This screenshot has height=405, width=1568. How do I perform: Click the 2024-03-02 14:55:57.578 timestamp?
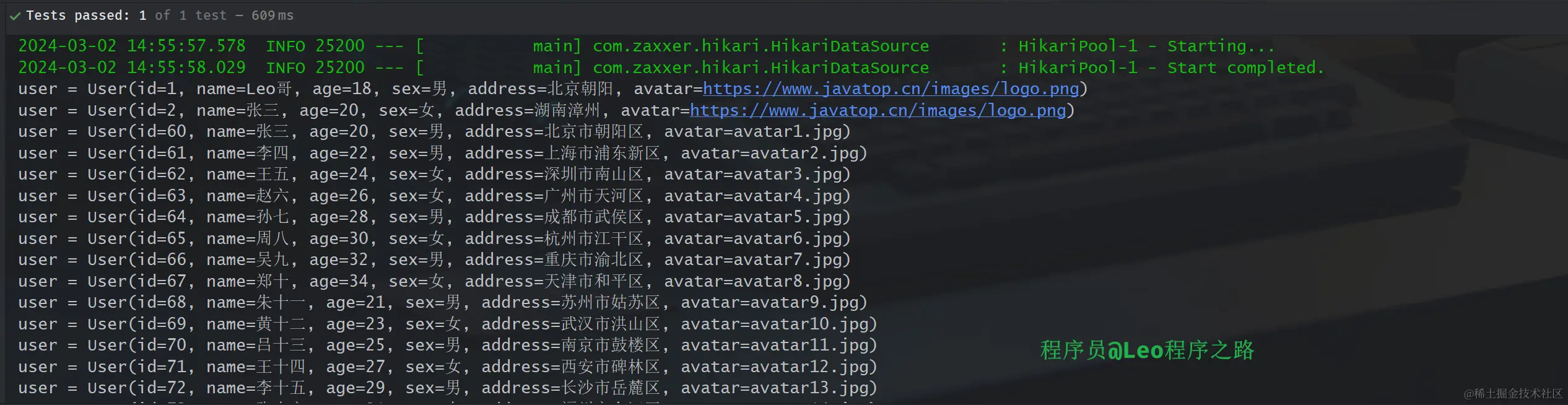click(x=132, y=46)
